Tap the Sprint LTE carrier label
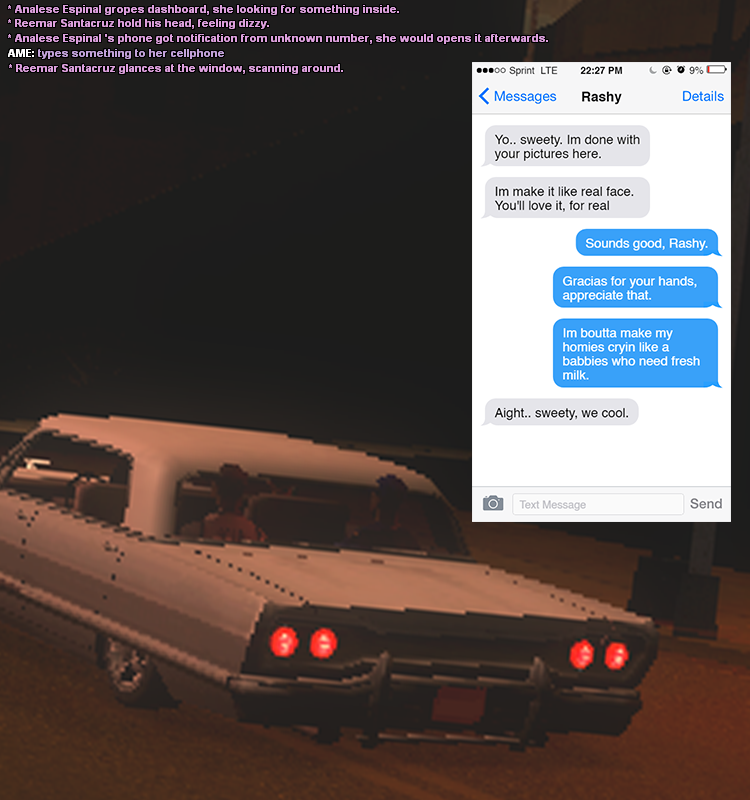This screenshot has height=800, width=750. click(533, 70)
